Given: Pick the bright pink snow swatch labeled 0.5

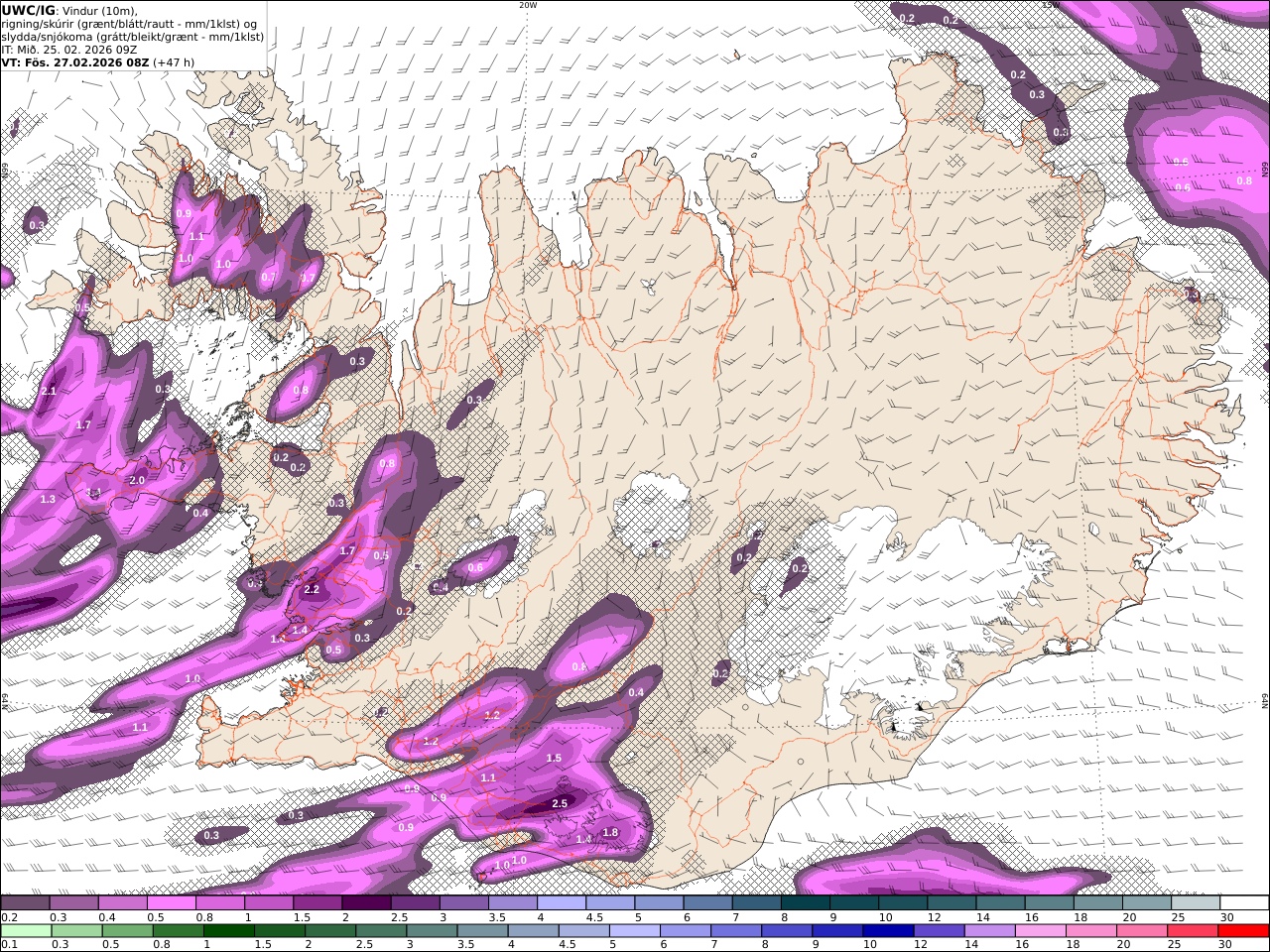Looking at the screenshot, I should (x=171, y=902).
